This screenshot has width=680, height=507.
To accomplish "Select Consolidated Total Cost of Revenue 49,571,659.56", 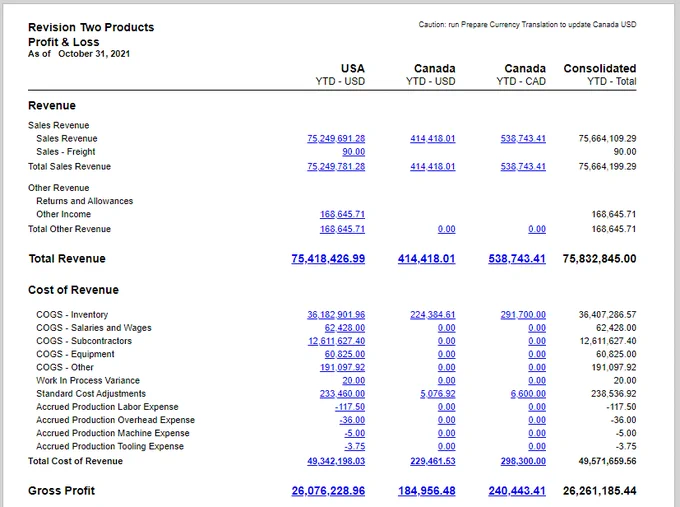I will tap(608, 461).
